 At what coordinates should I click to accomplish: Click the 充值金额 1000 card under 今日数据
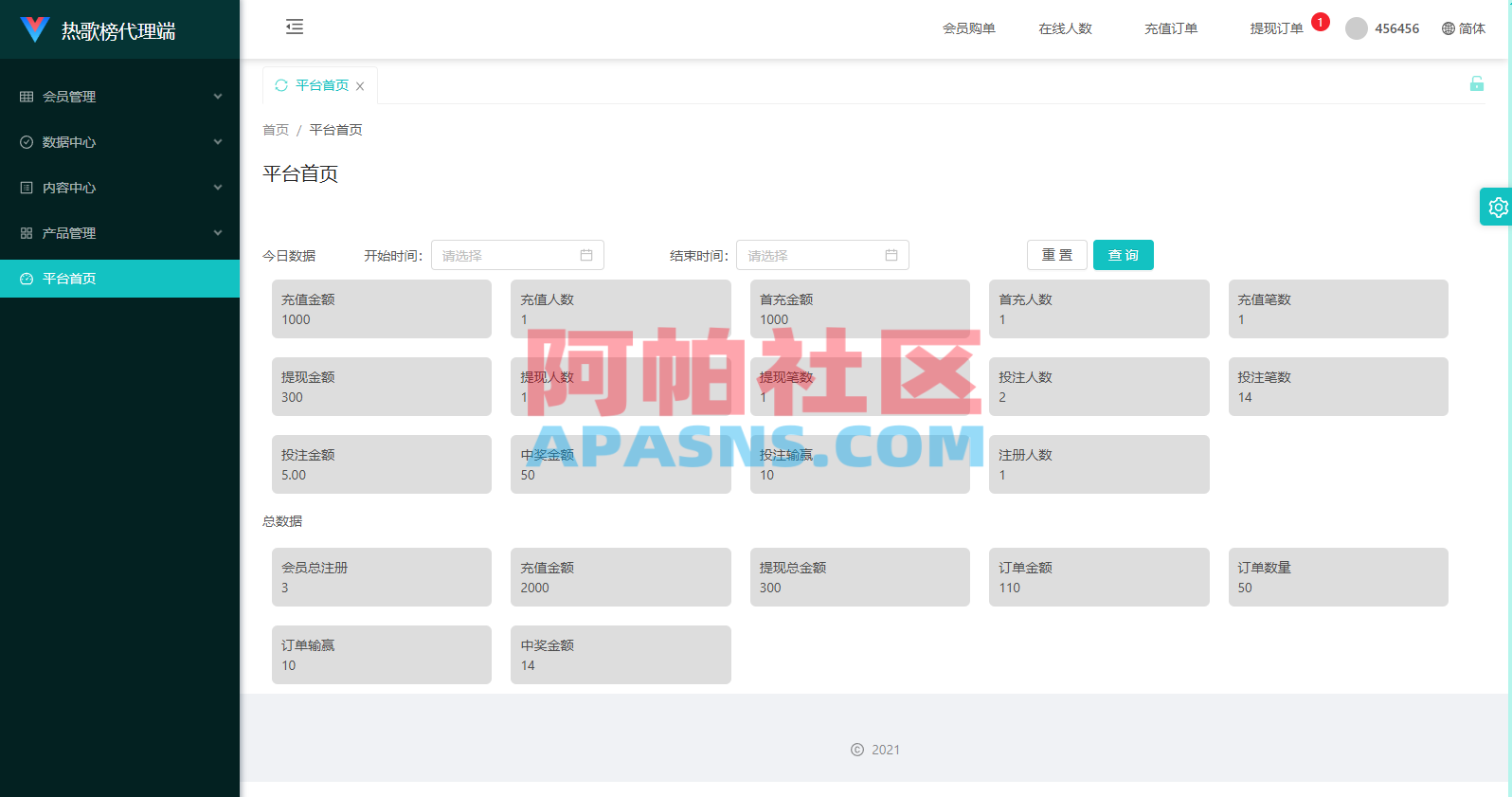coord(382,309)
